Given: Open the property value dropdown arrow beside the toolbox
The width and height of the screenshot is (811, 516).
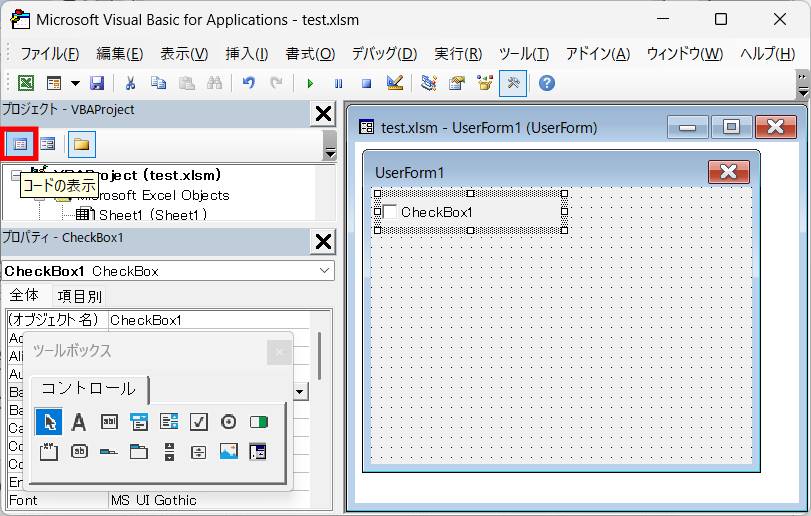Looking at the screenshot, I should pyautogui.click(x=300, y=391).
